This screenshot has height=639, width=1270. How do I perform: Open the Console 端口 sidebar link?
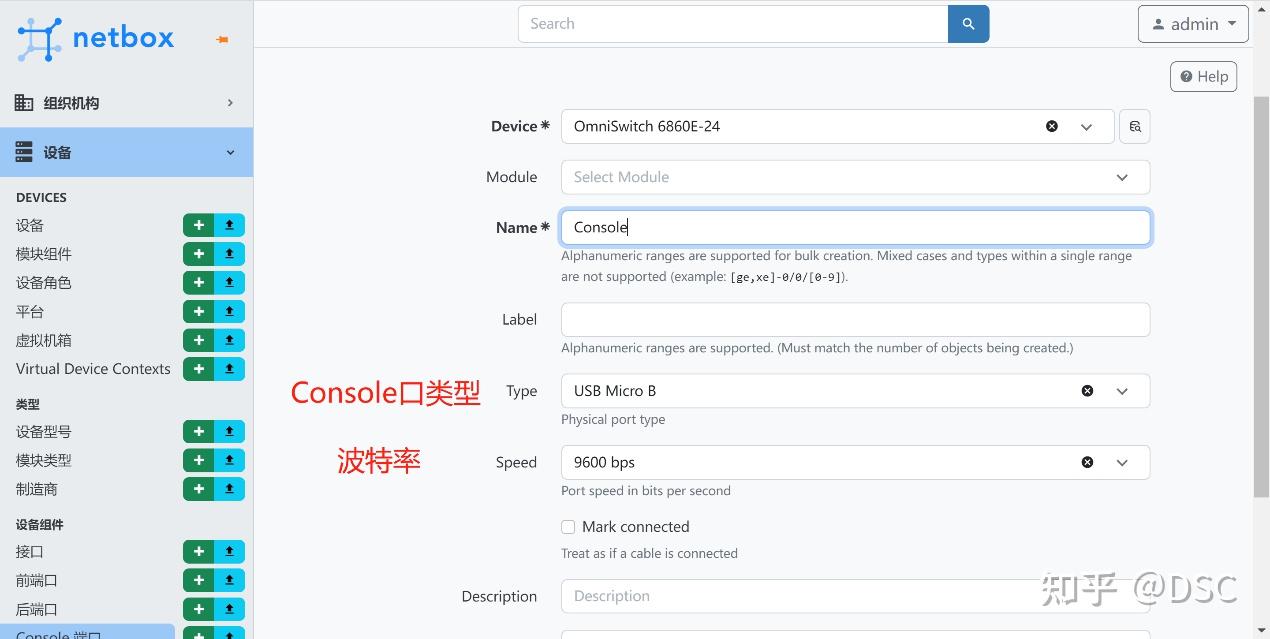(x=60, y=633)
